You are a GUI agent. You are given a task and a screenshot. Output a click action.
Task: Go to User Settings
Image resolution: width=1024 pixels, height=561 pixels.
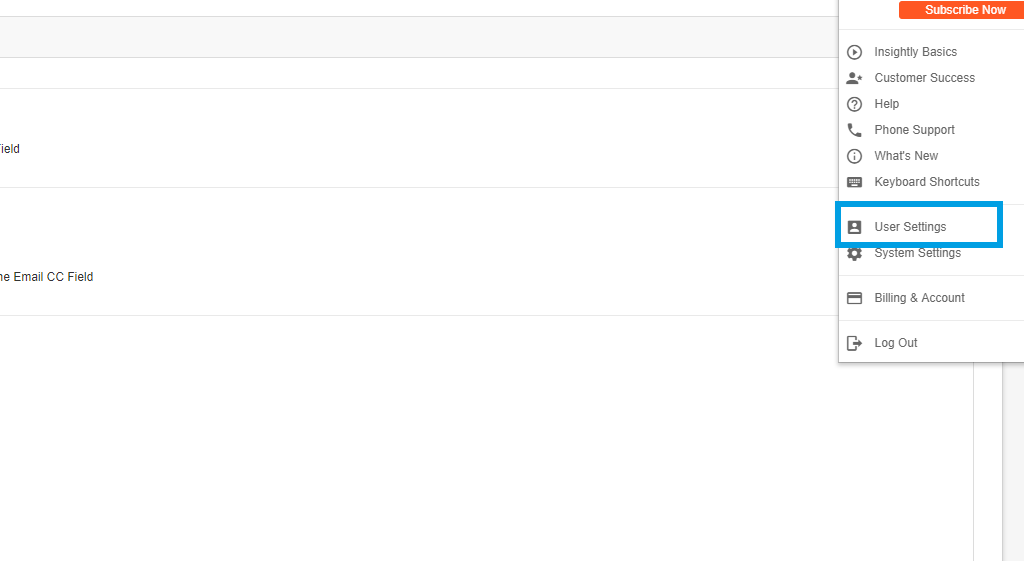910,227
